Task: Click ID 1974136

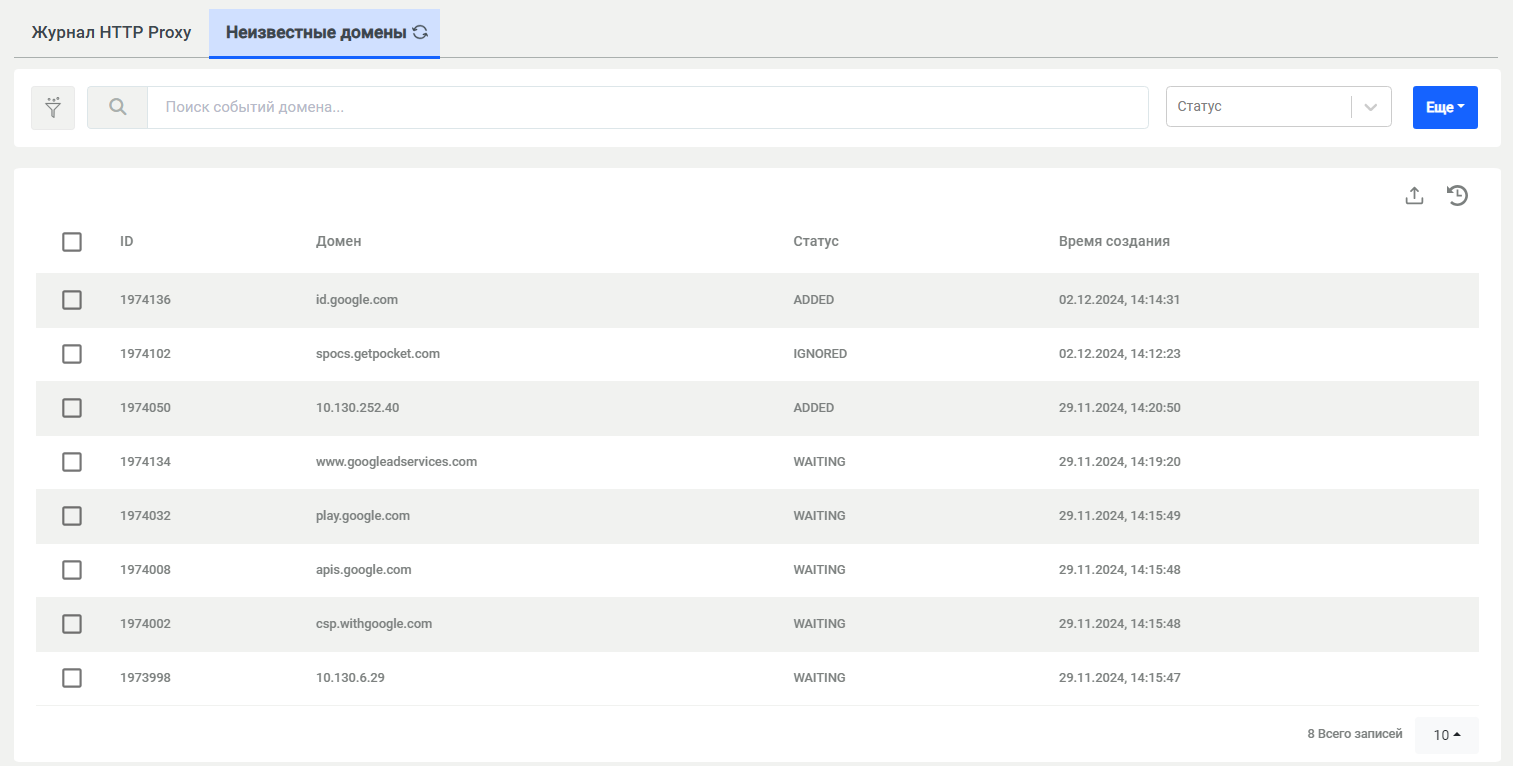Action: (x=145, y=300)
